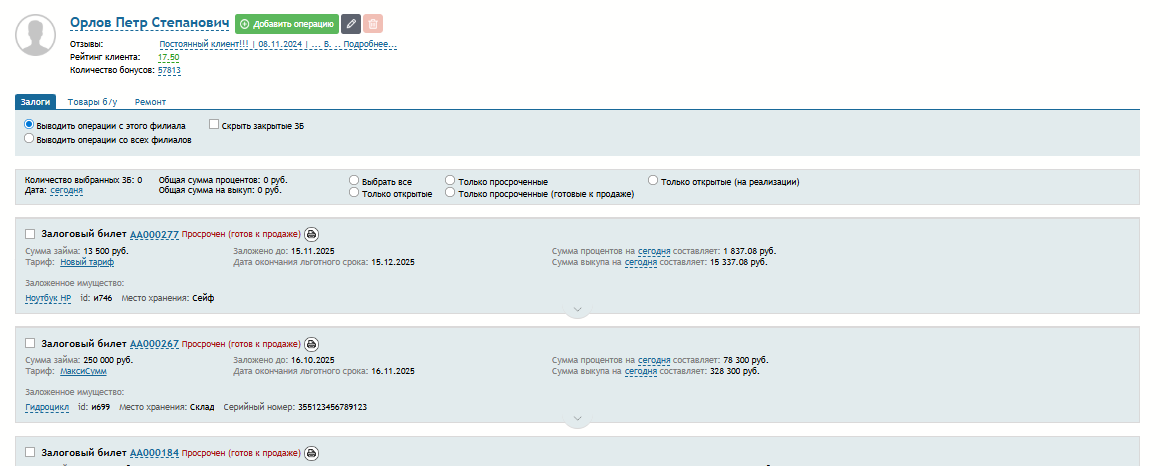Check the box for ticket АА000277
Viewport: 1168px width, 466px height.
coord(30,234)
